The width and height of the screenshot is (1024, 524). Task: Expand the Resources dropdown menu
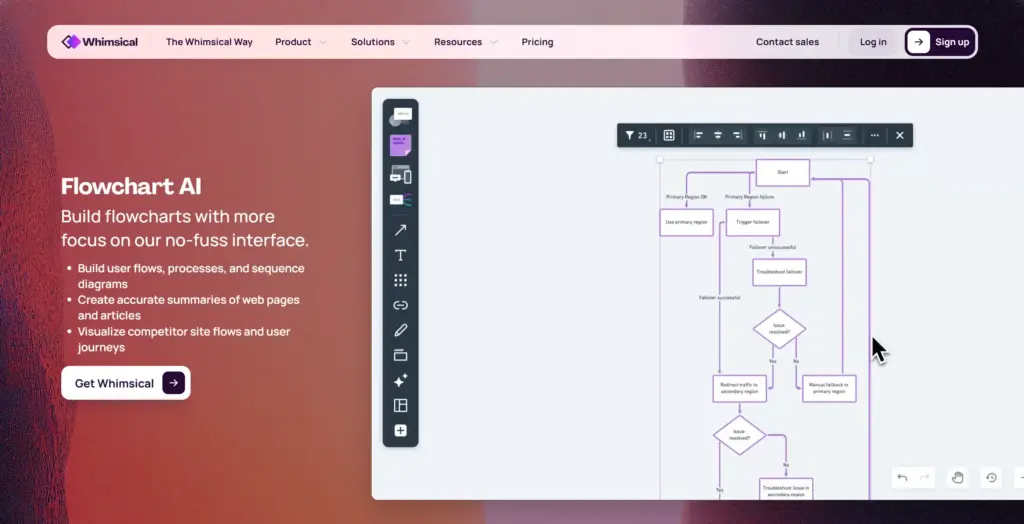click(465, 42)
